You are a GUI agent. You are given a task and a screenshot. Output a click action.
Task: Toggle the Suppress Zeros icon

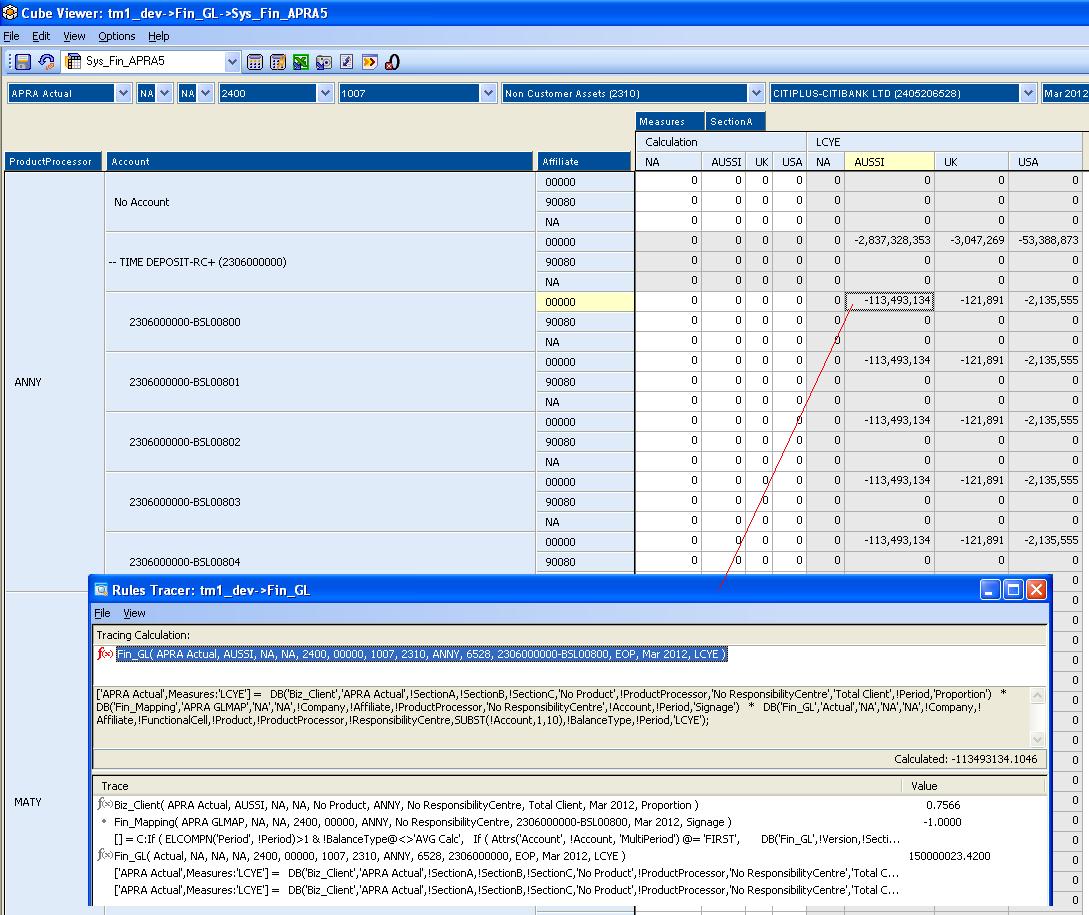(392, 62)
